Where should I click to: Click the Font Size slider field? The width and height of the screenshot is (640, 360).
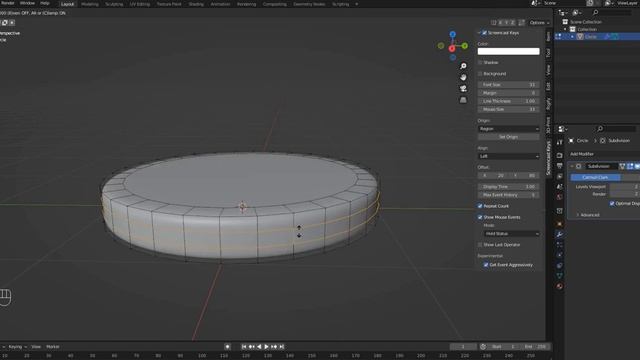[509, 85]
